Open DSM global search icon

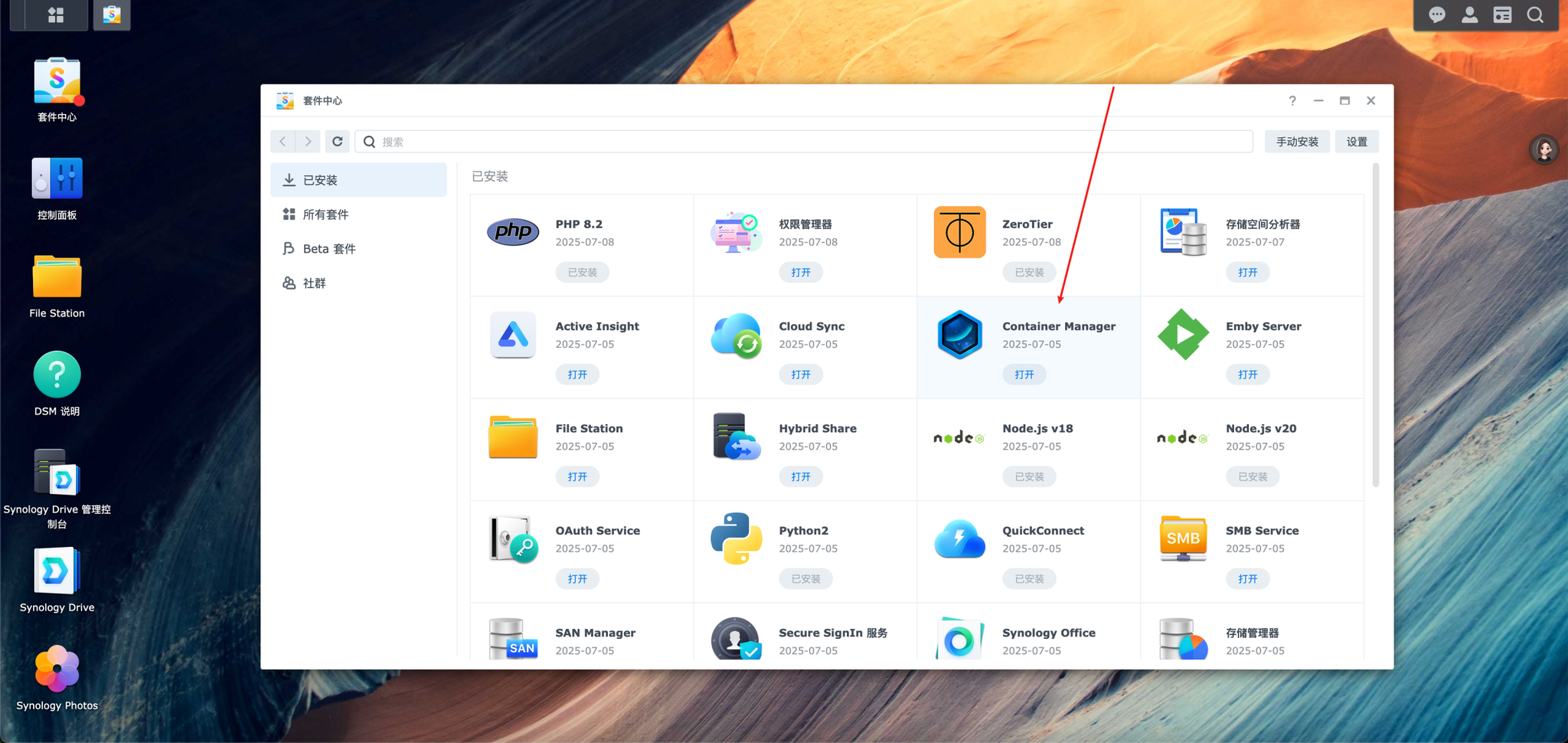tap(1535, 15)
